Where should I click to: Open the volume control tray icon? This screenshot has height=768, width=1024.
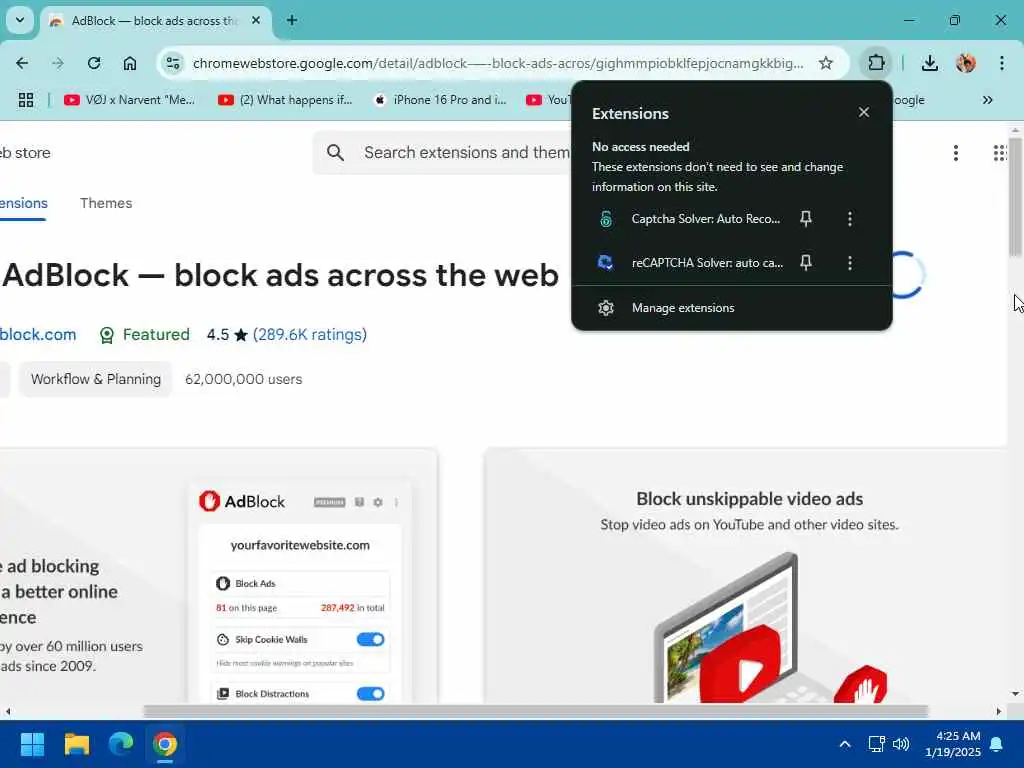[x=901, y=744]
